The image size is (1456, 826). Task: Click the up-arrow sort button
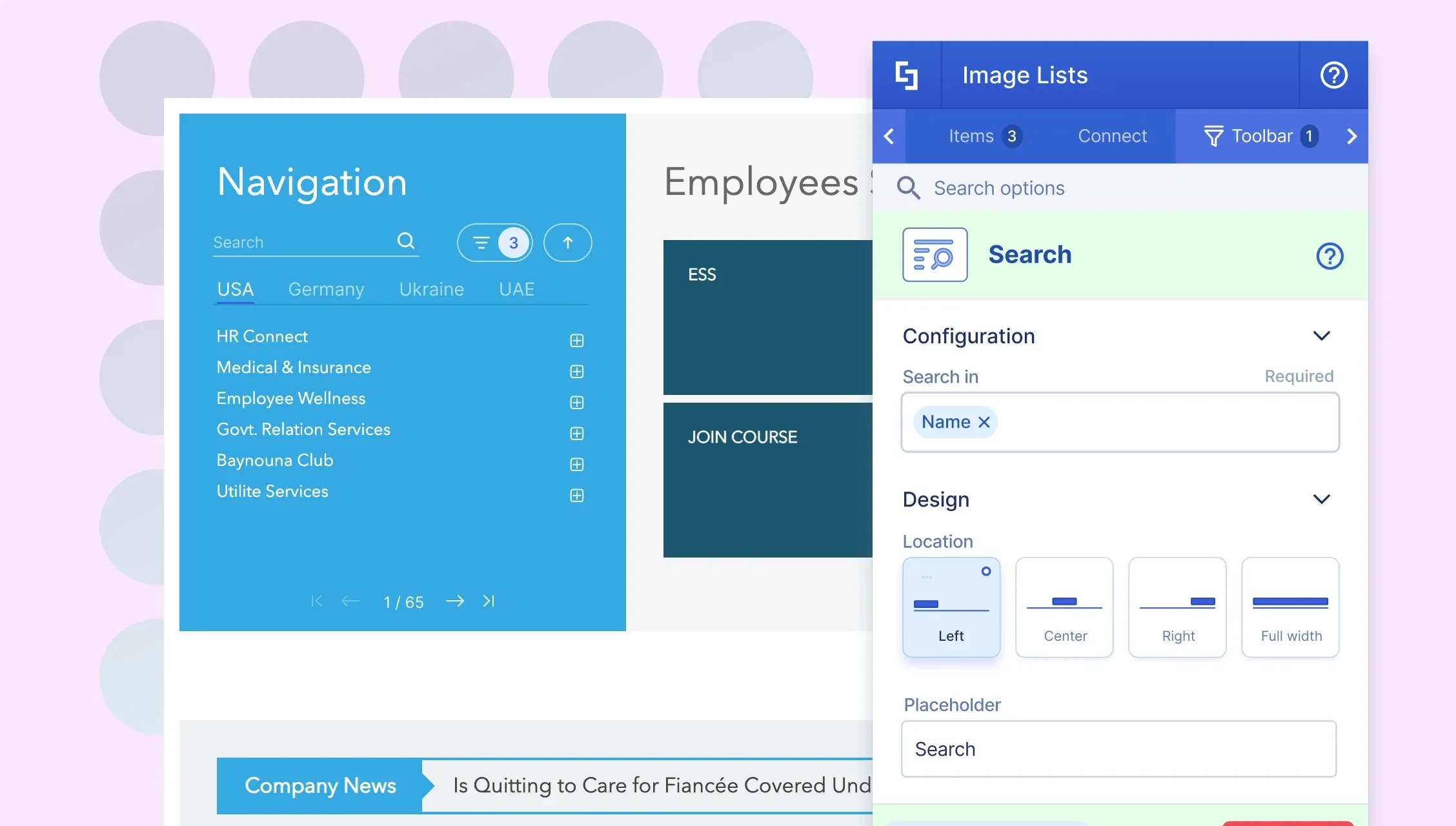568,243
